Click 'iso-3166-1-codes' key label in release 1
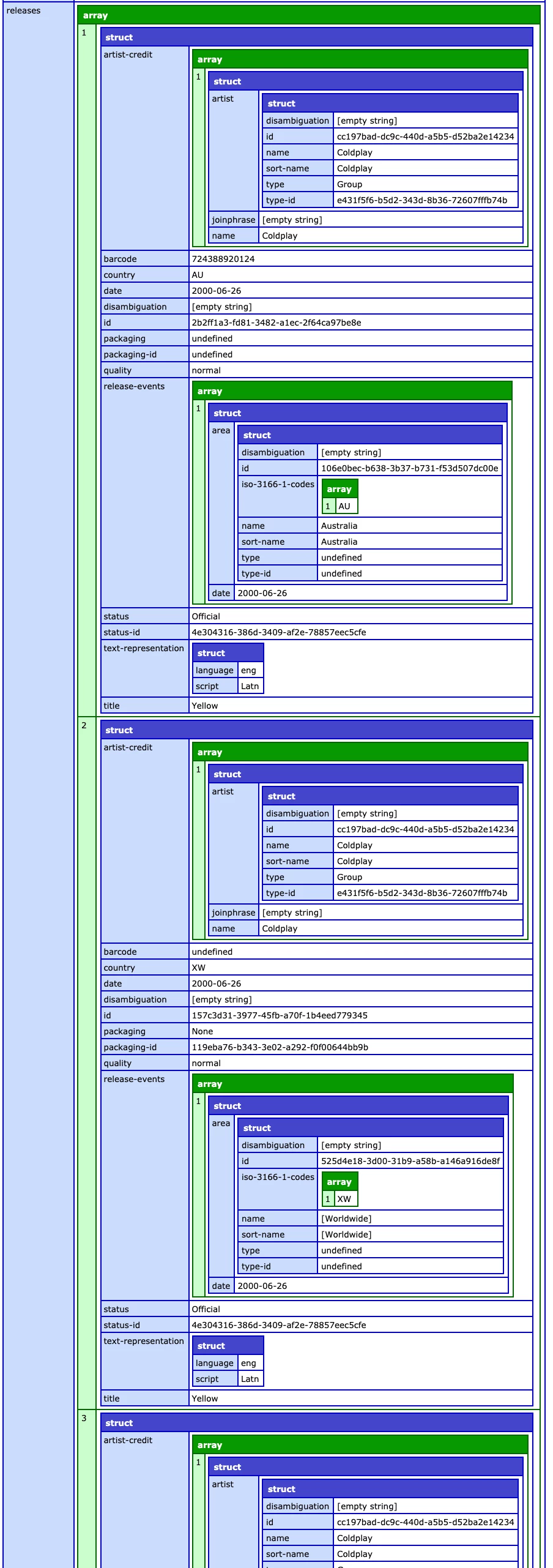 tap(278, 484)
